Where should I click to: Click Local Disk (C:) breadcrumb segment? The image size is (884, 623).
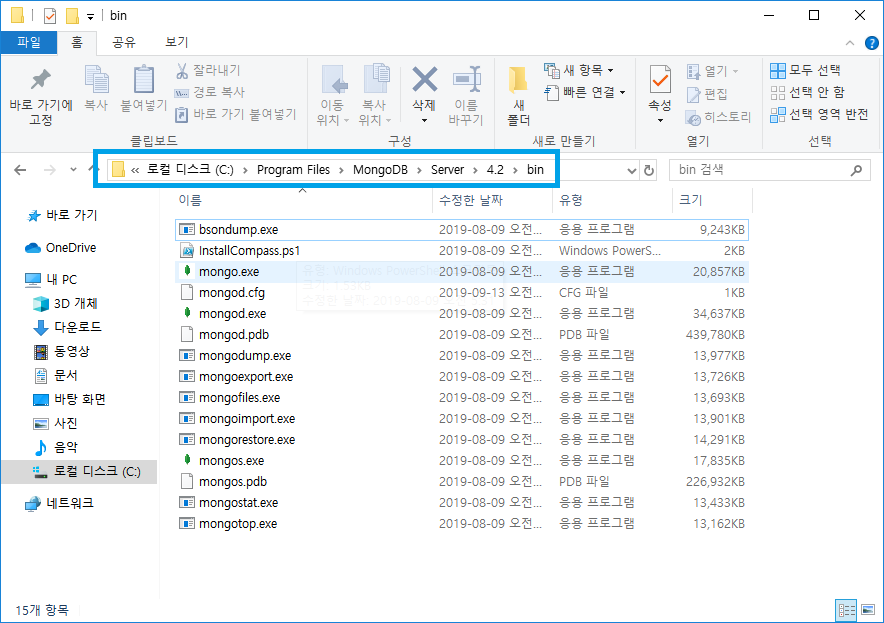(x=190, y=170)
